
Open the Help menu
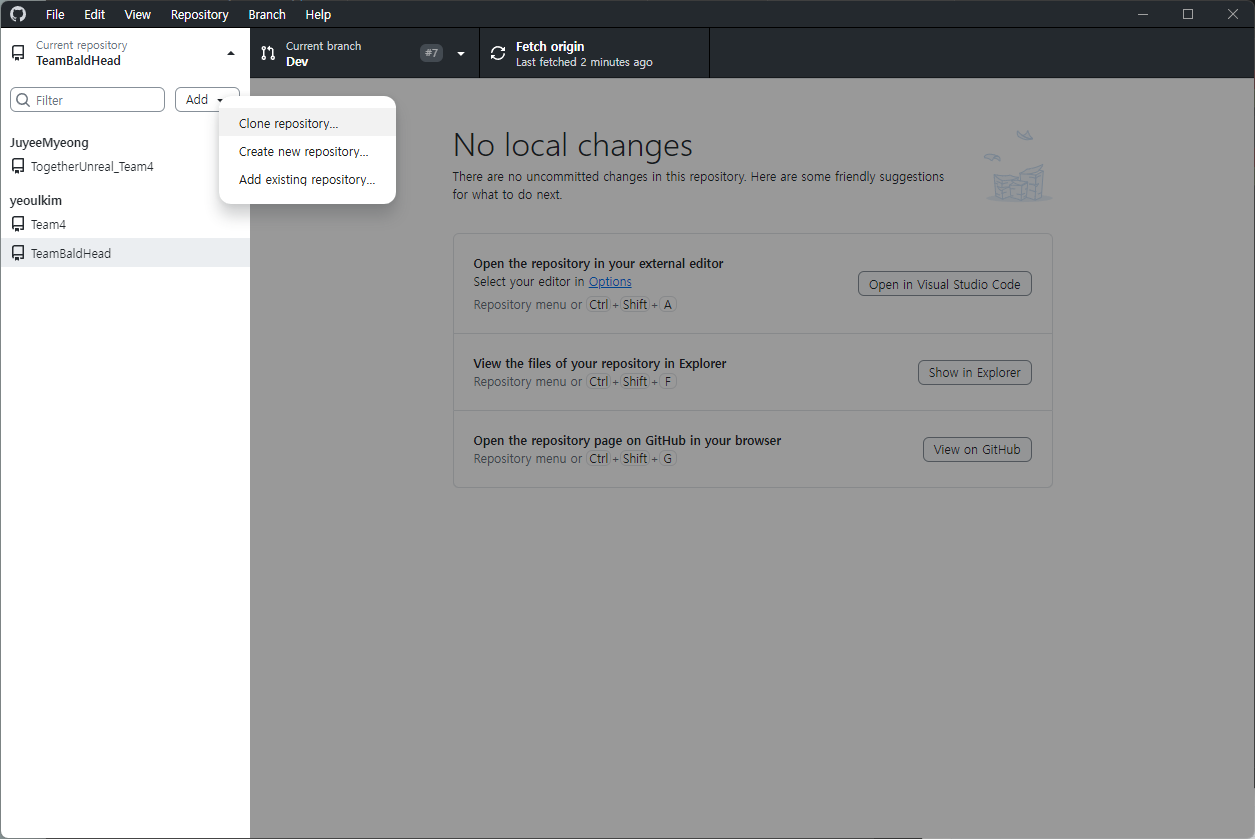pos(318,14)
